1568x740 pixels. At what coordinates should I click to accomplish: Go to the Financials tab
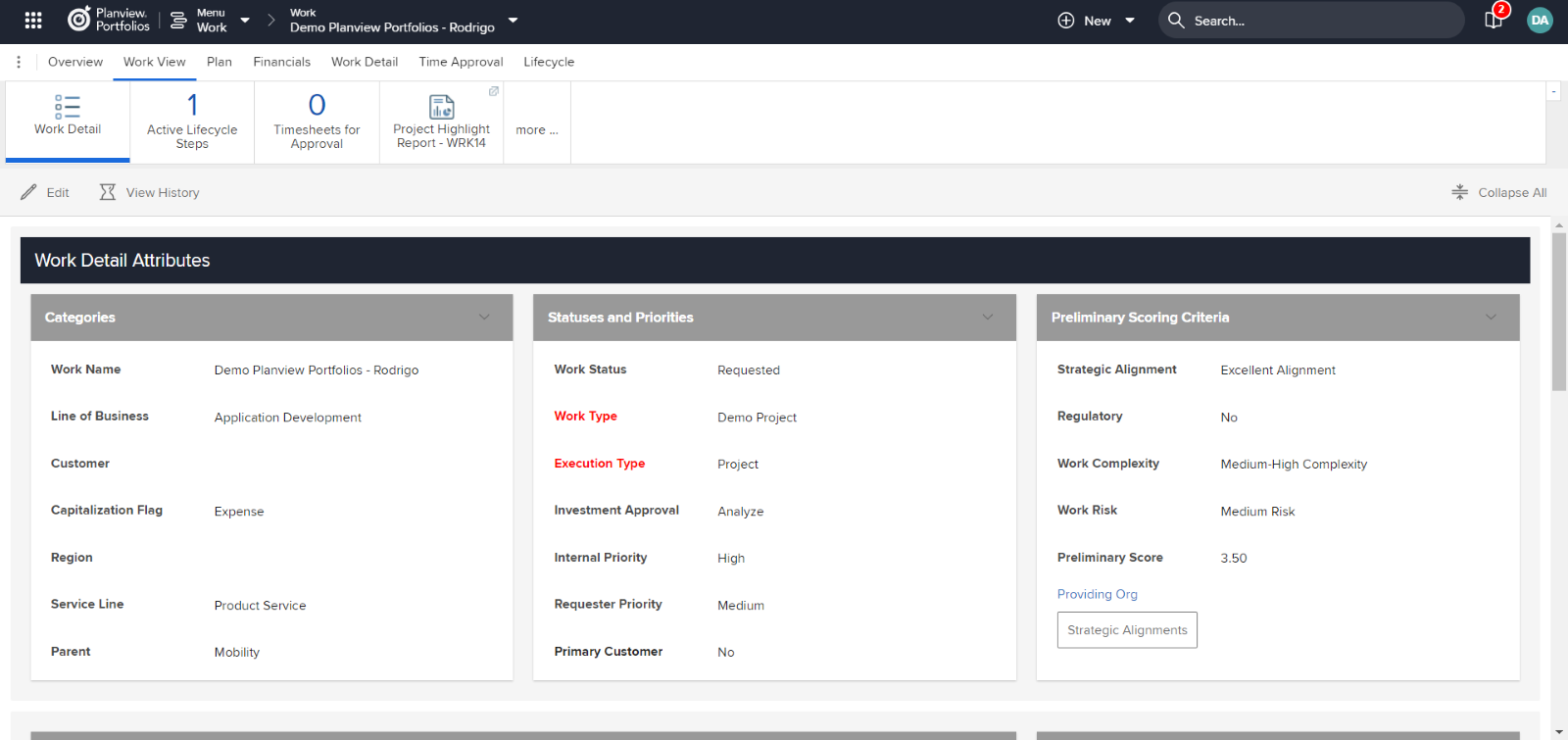[282, 62]
